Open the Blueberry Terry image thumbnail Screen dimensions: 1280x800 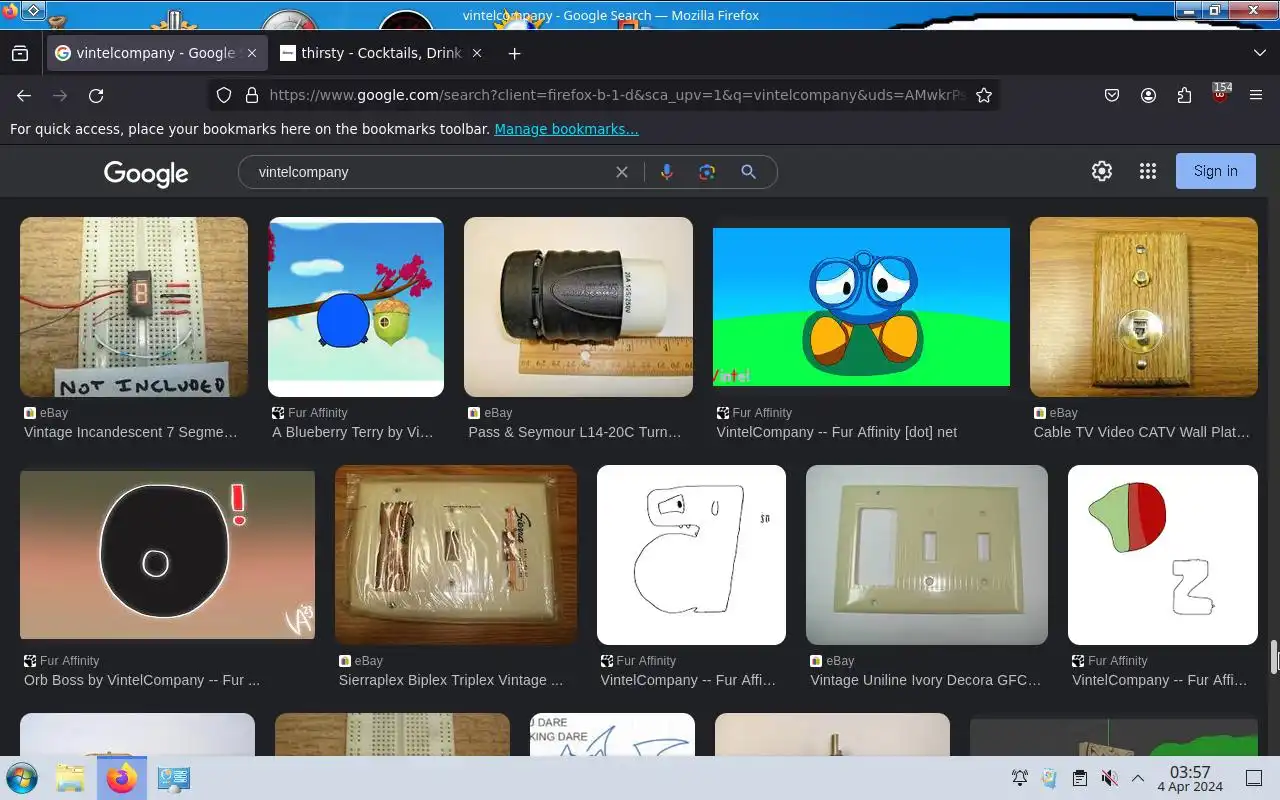[356, 307]
